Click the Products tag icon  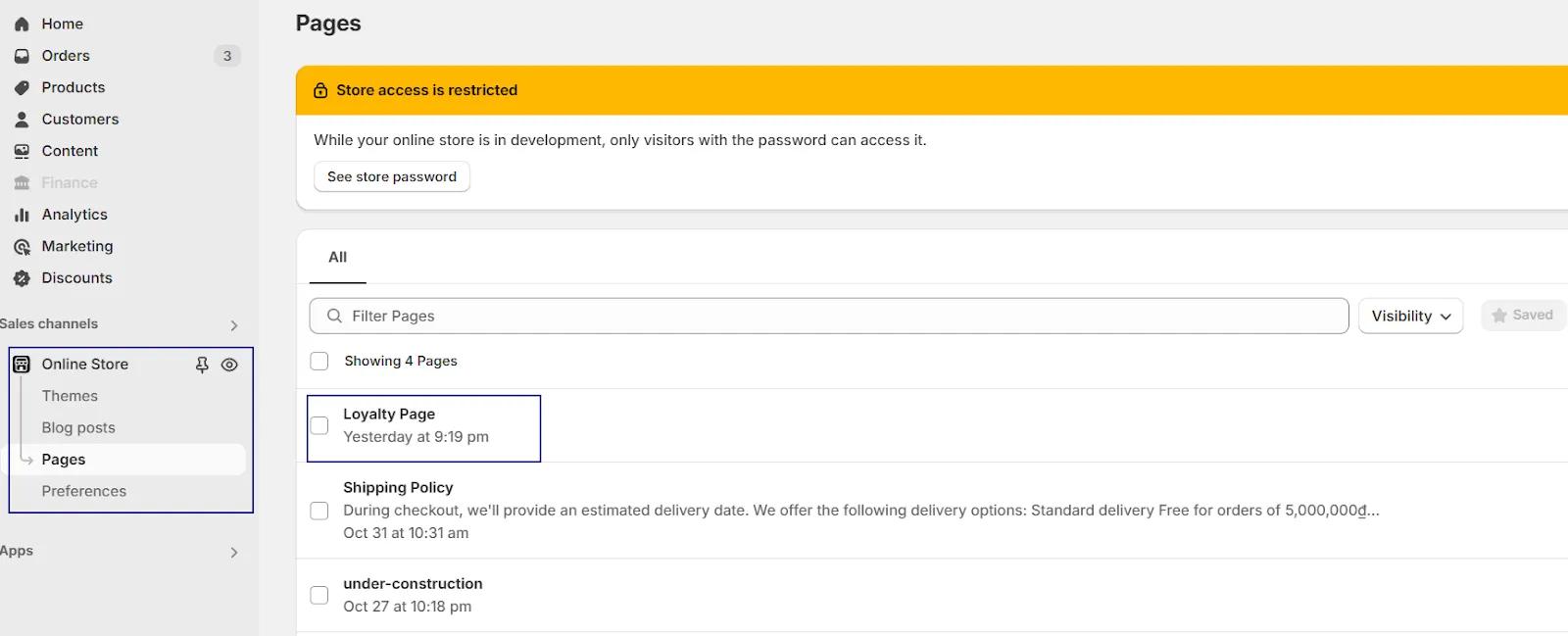pos(22,88)
